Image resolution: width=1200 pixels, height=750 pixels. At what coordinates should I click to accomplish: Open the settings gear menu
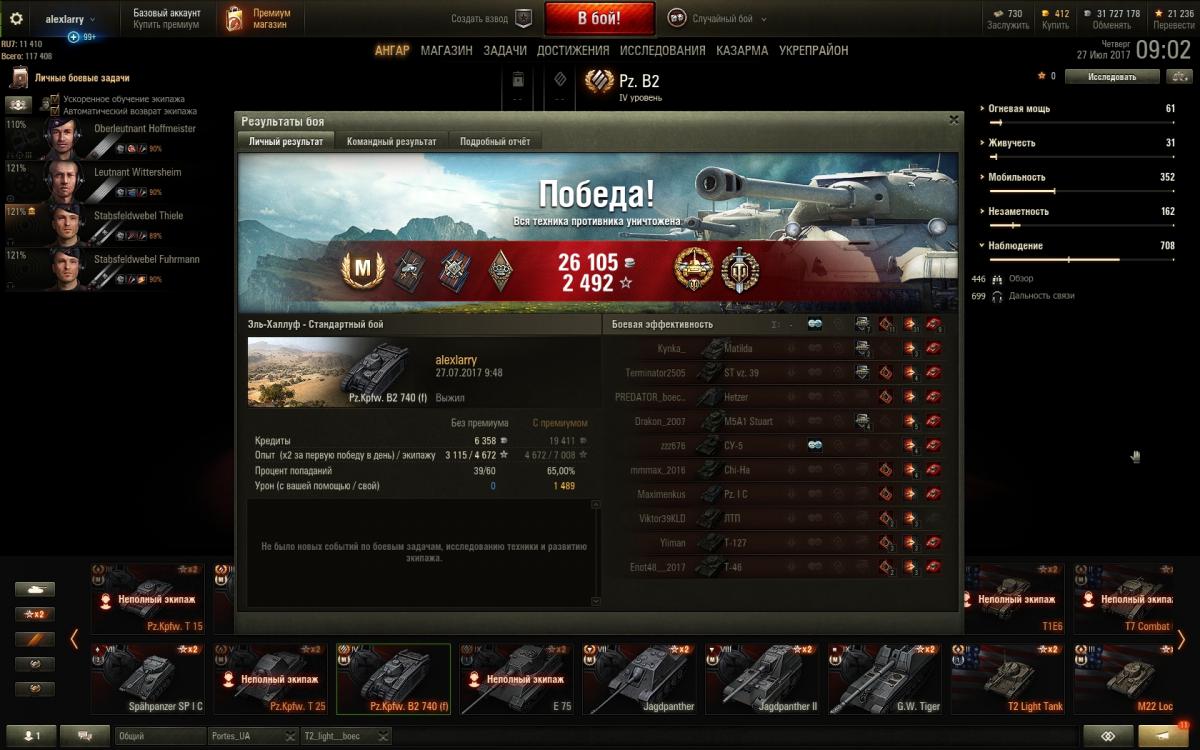click(x=16, y=19)
